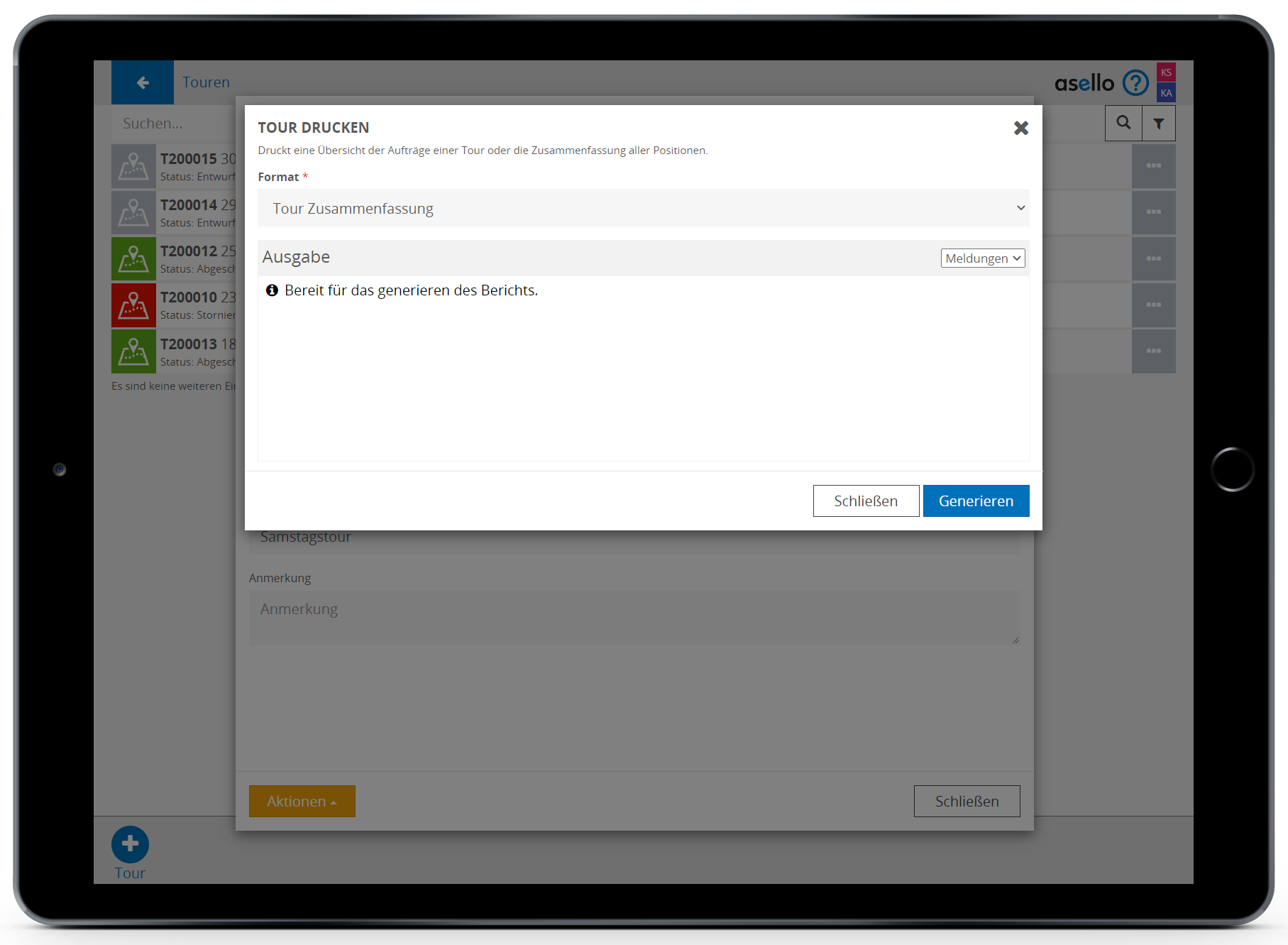Expand the Format dropdown
The height and width of the screenshot is (945, 1288).
[643, 208]
